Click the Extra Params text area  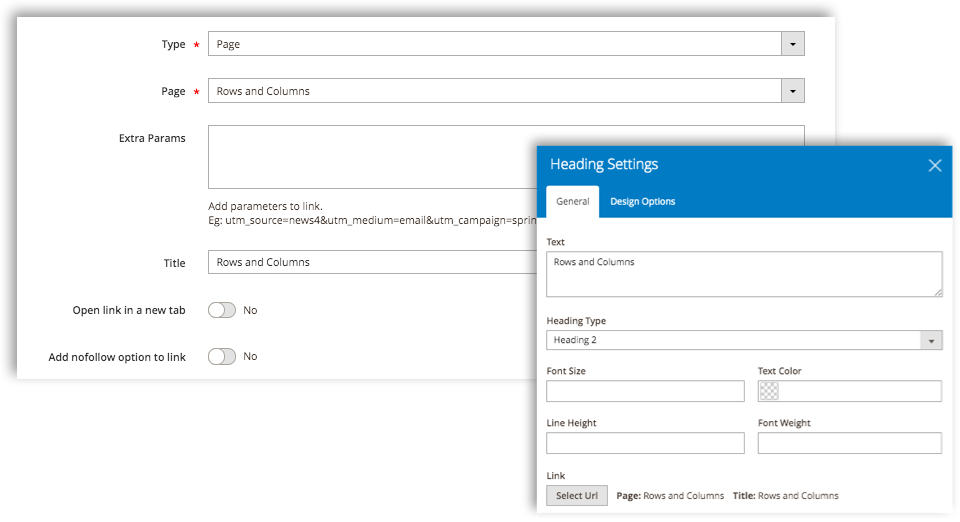[x=372, y=157]
